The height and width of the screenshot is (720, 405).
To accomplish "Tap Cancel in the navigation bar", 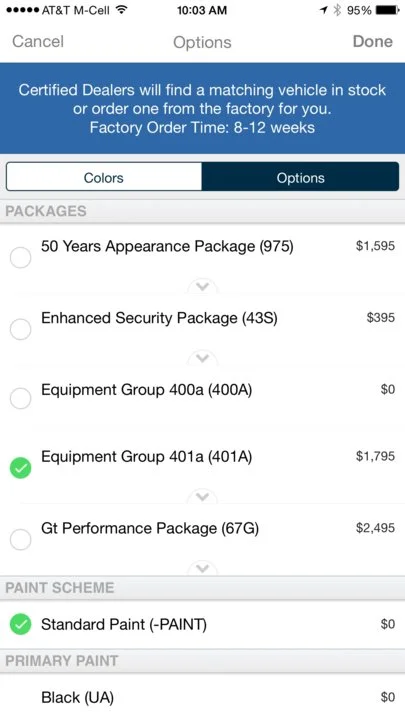I will click(38, 41).
